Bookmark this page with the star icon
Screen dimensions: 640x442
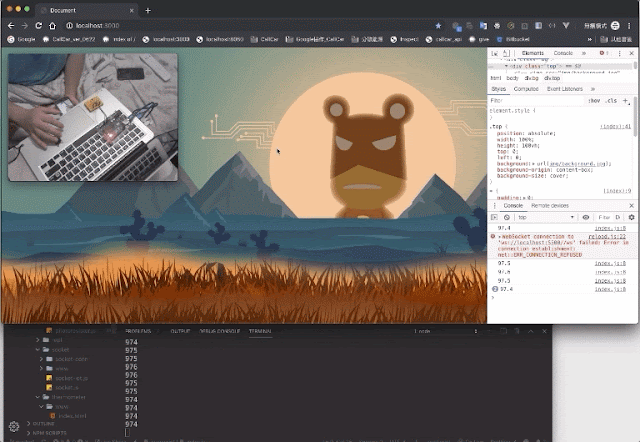pyautogui.click(x=438, y=26)
